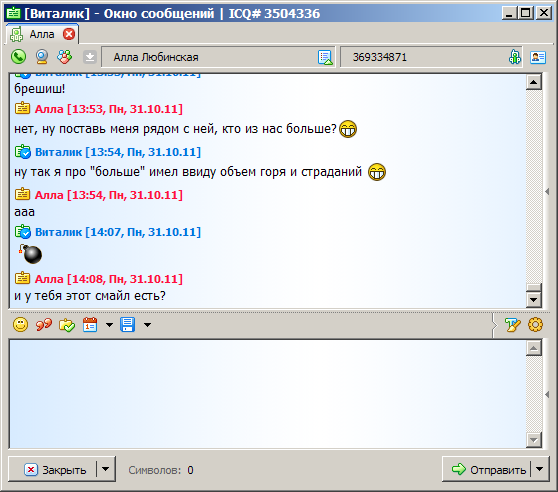Click the grinning smiley after "больше?"
This screenshot has width=558, height=492.
pyautogui.click(x=348, y=129)
